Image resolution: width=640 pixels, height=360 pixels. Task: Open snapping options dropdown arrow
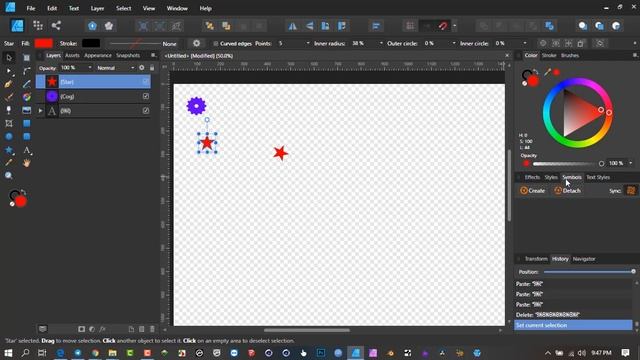point(455,26)
